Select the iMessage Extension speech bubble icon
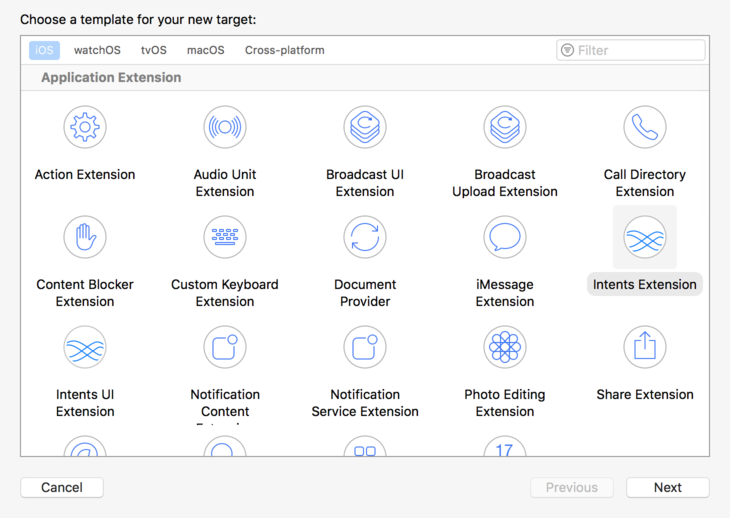The height and width of the screenshot is (518, 730). click(505, 238)
